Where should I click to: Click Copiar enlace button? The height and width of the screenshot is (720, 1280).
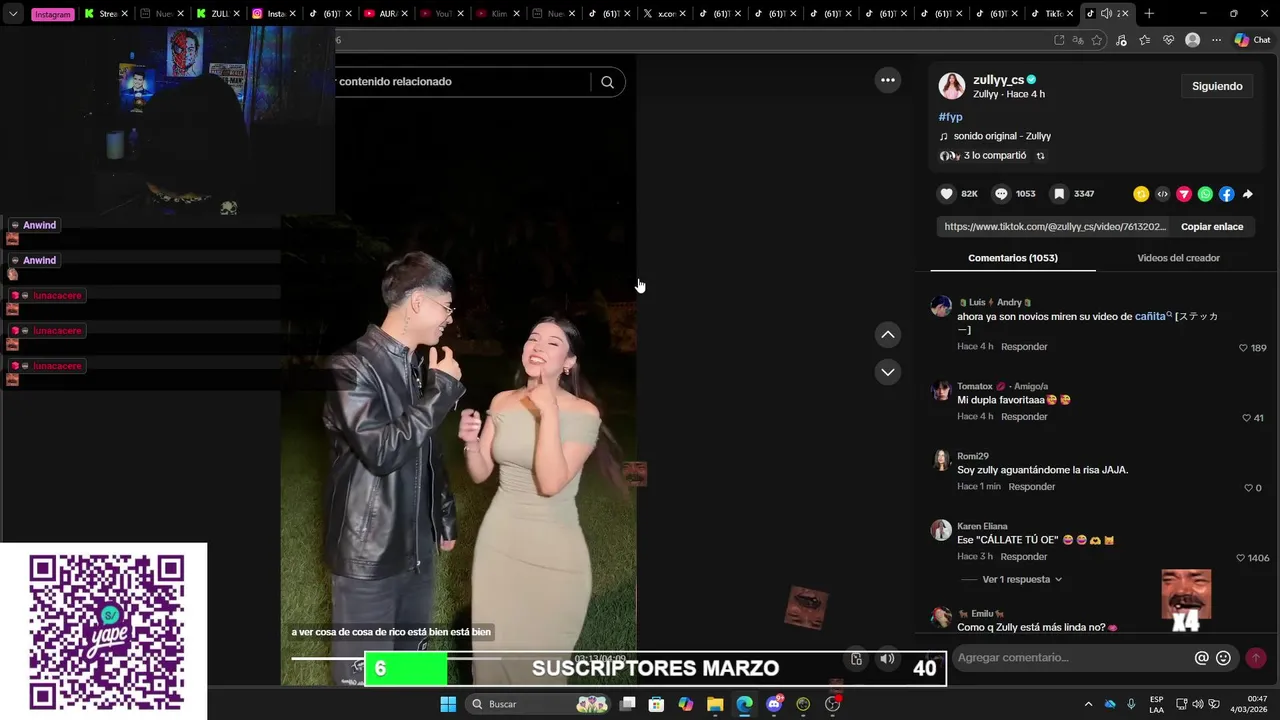click(1212, 227)
